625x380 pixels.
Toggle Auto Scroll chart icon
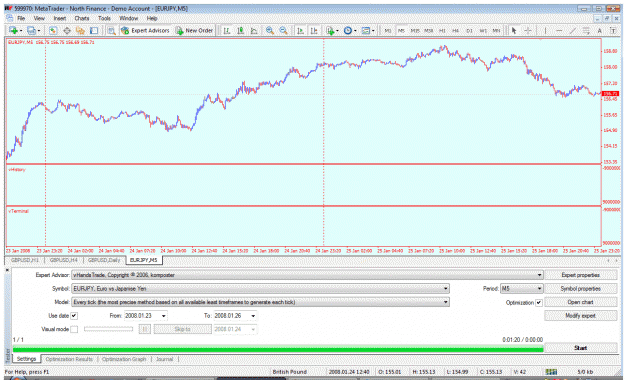(301, 31)
